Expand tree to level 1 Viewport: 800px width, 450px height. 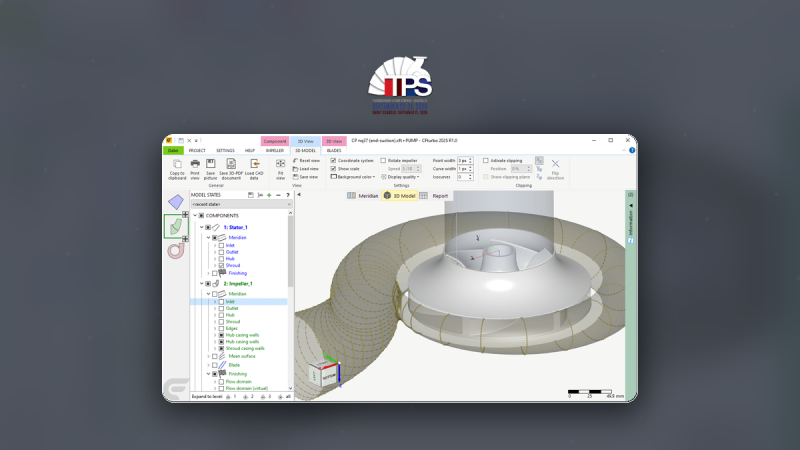pyautogui.click(x=231, y=396)
